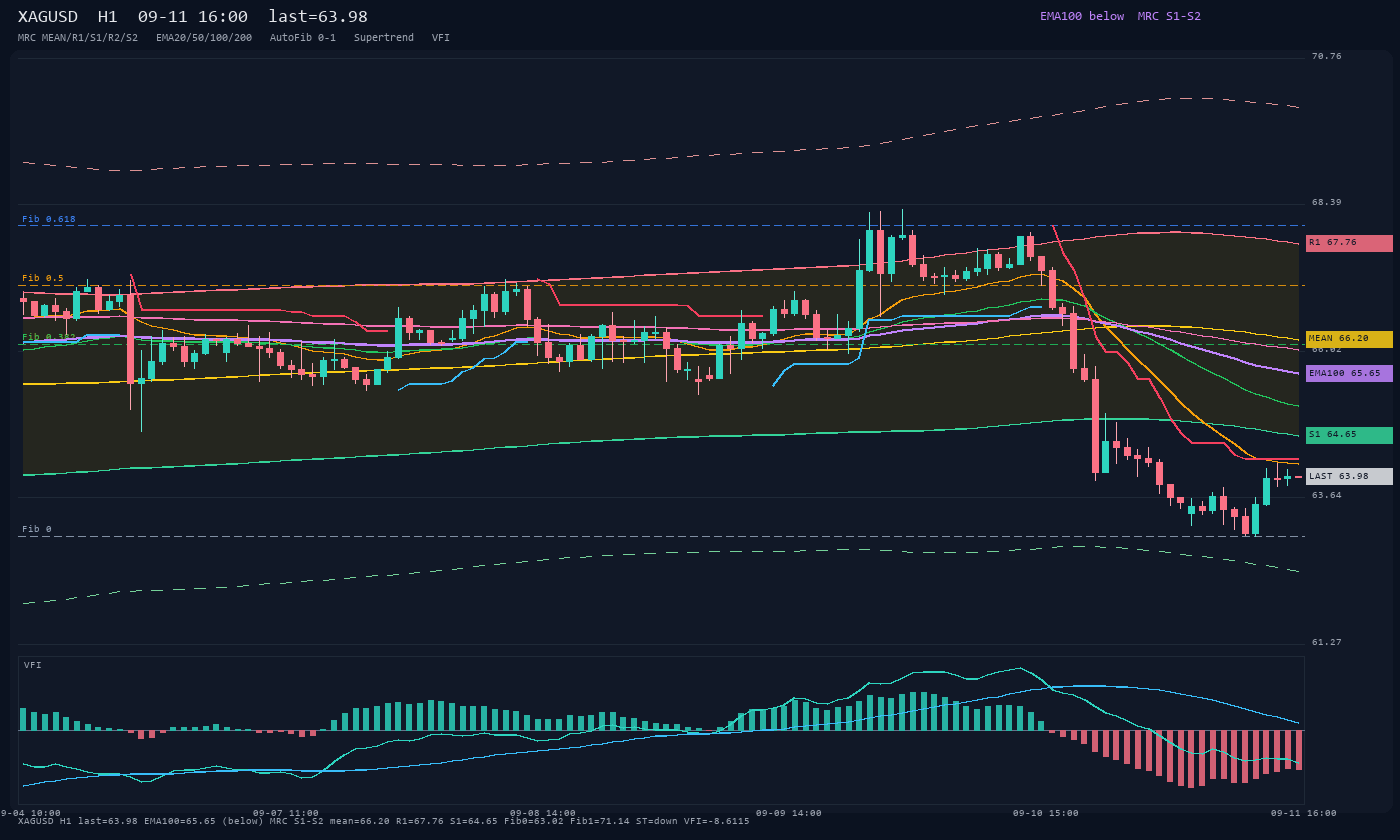Image resolution: width=1400 pixels, height=840 pixels.
Task: Click the '09-10 15:00' time axis label
Action: pos(1046,813)
